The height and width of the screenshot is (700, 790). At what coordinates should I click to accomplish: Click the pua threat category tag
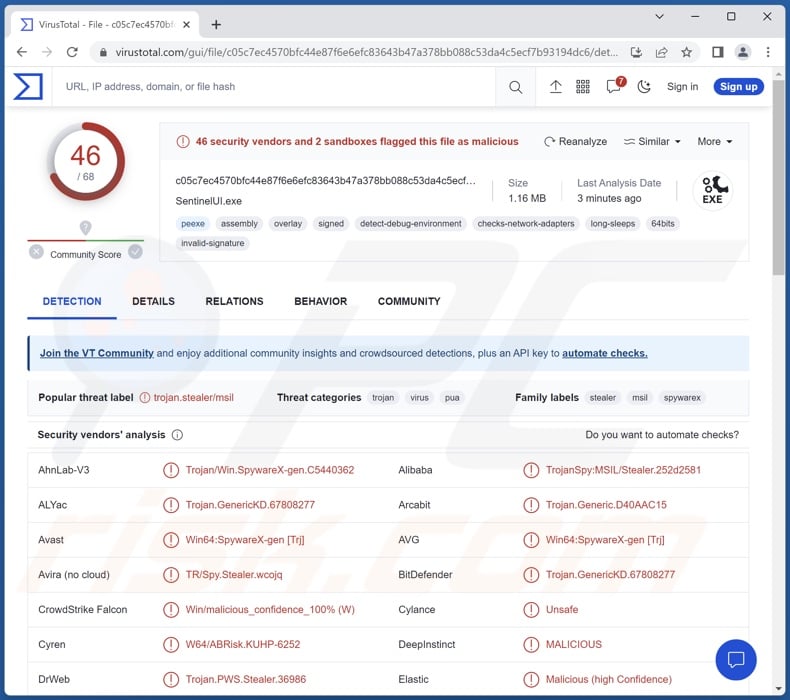coord(451,398)
